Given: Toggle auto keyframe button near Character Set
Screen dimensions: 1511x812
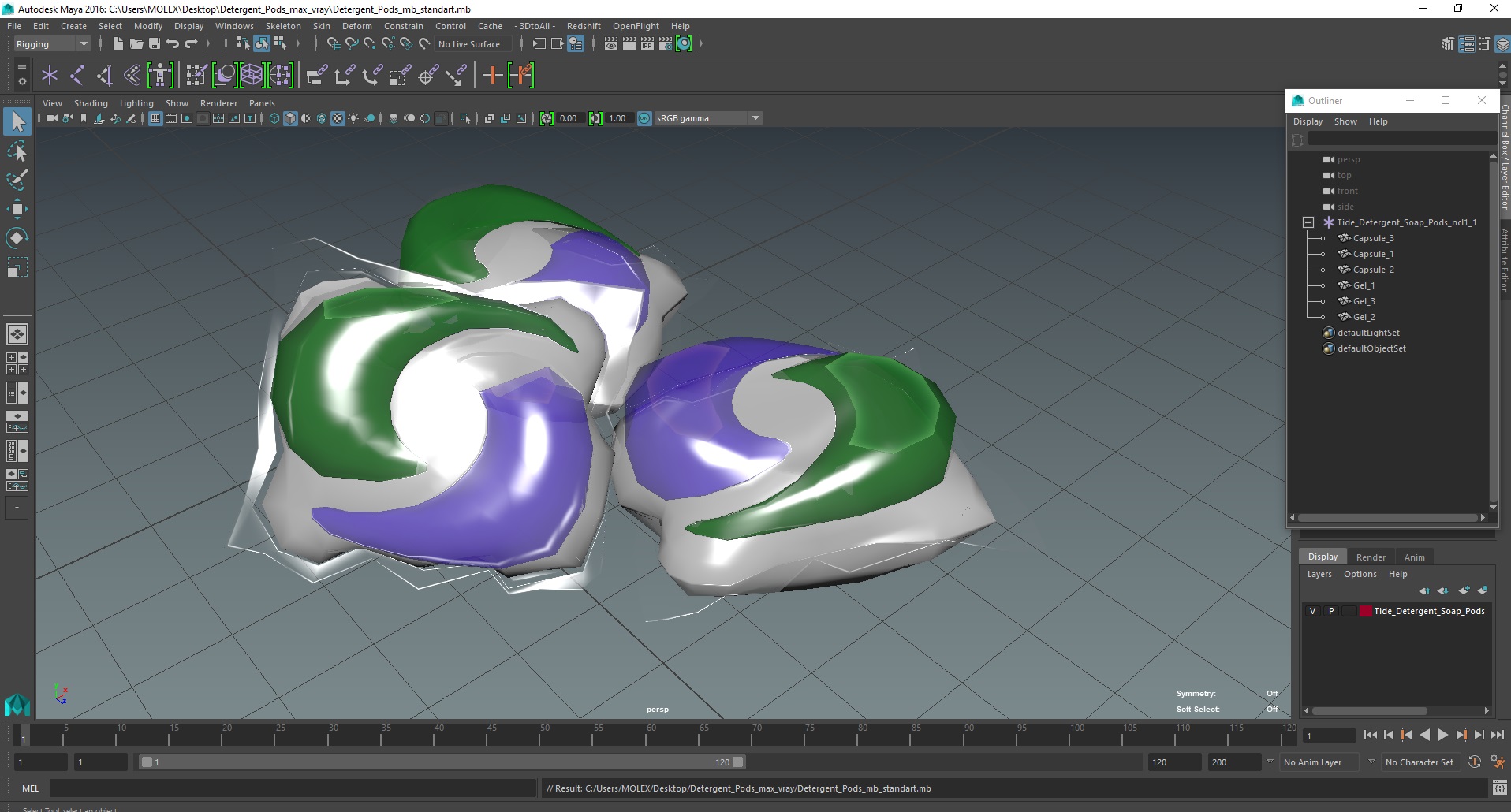Looking at the screenshot, I should tap(1475, 762).
